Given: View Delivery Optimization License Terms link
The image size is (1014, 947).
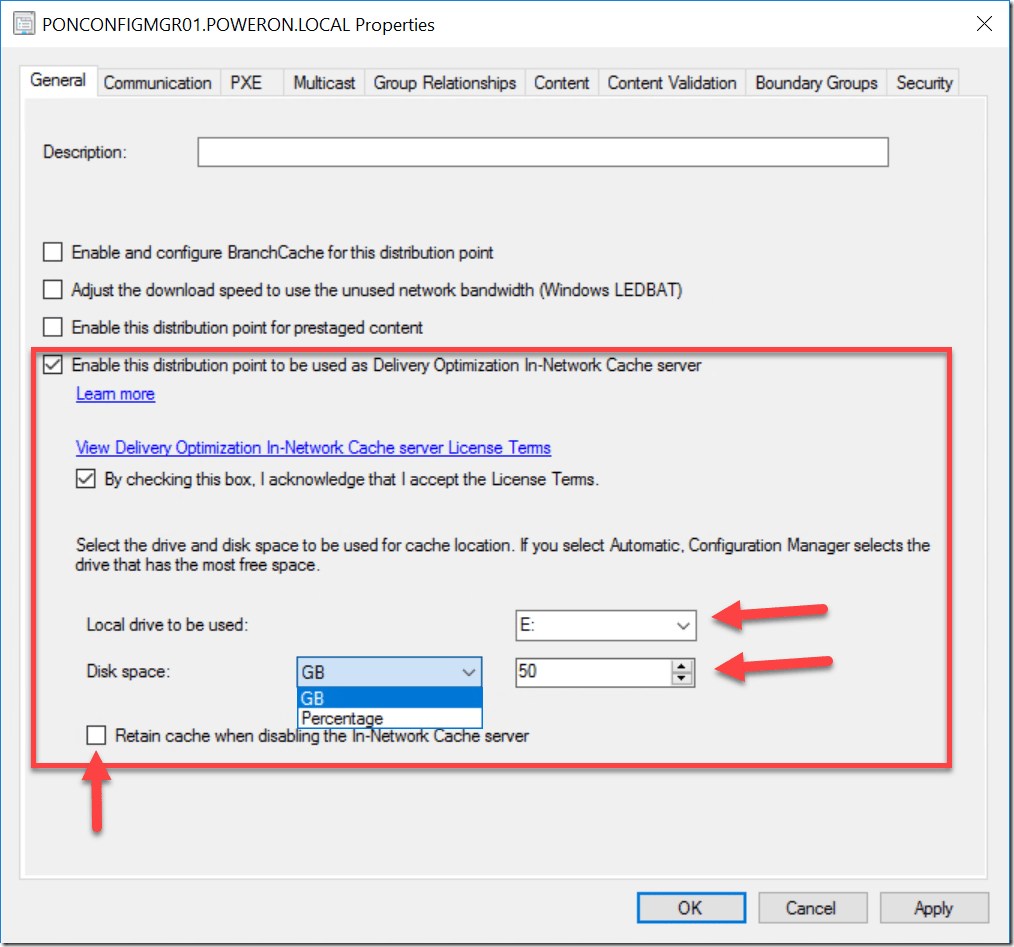Looking at the screenshot, I should coord(313,448).
